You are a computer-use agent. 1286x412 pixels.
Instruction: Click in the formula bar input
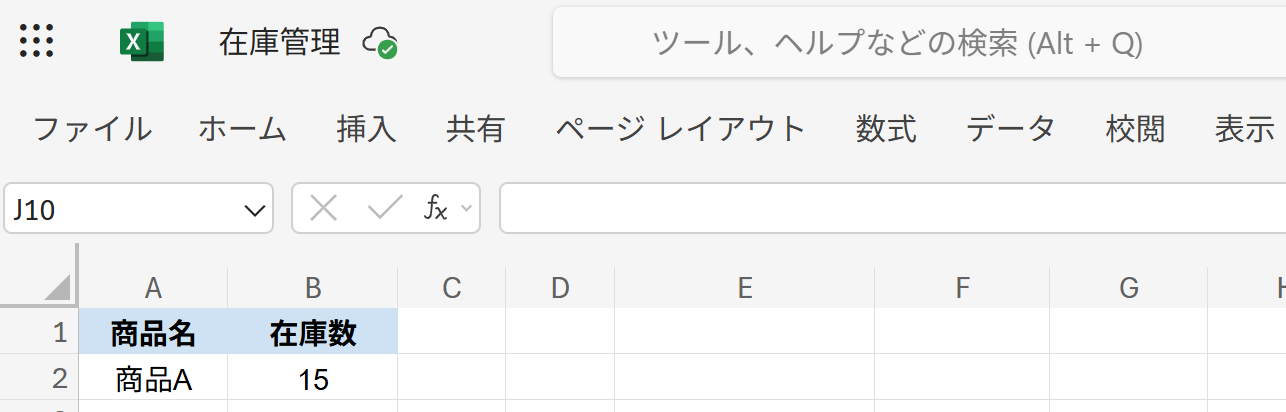(x=890, y=208)
